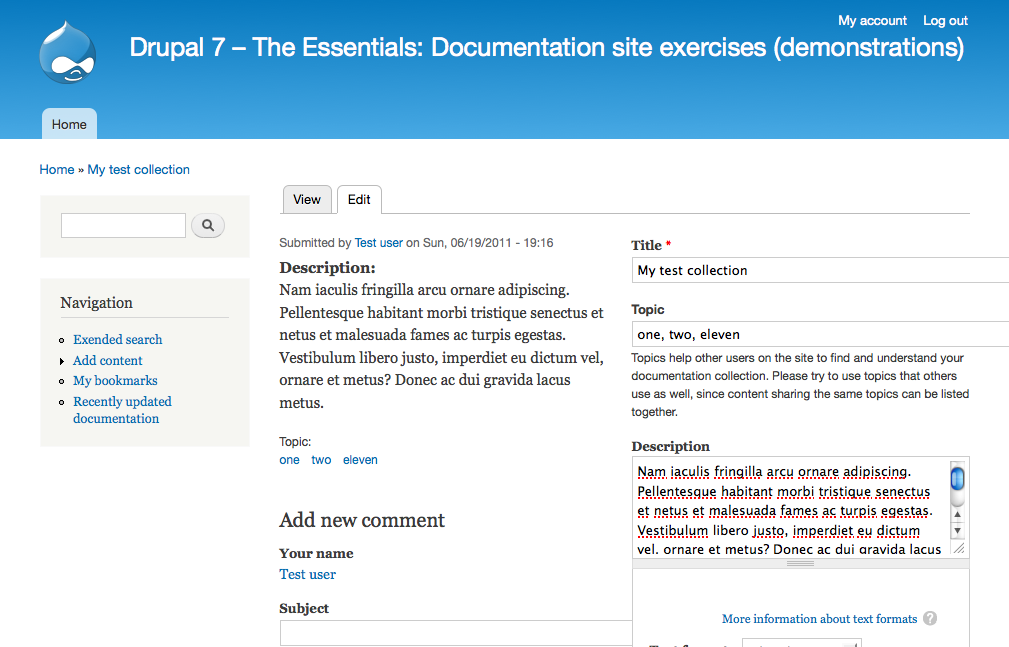The height and width of the screenshot is (647, 1009).
Task: Open the Home main menu tab
Action: point(69,124)
